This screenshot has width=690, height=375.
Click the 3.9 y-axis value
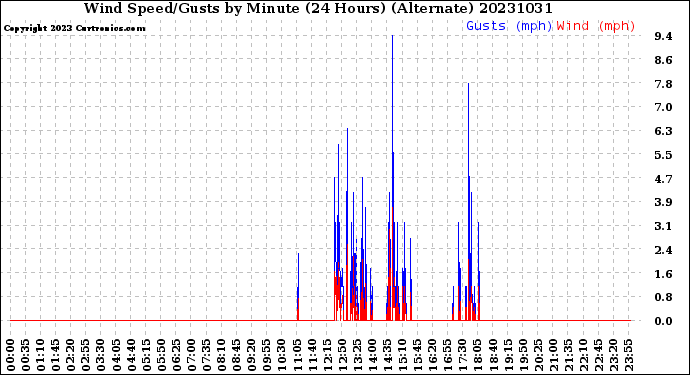[x=664, y=202]
